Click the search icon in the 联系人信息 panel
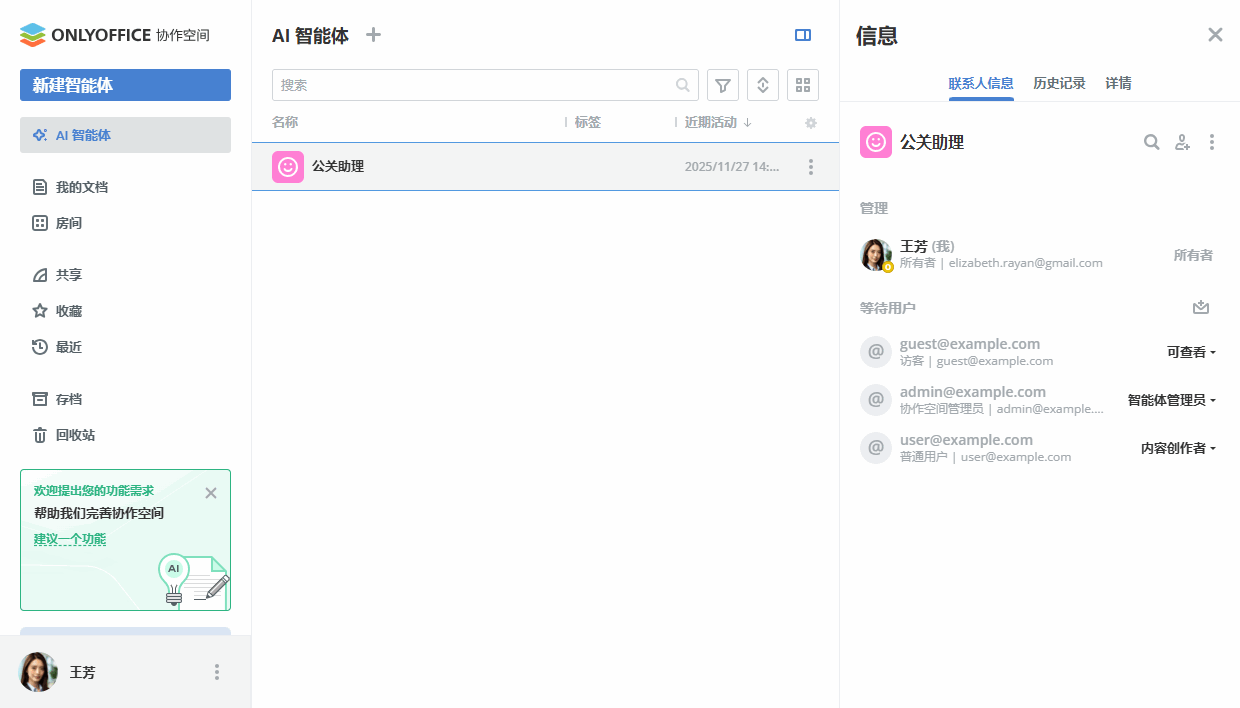Screen dimensions: 1240x708 pos(1151,142)
